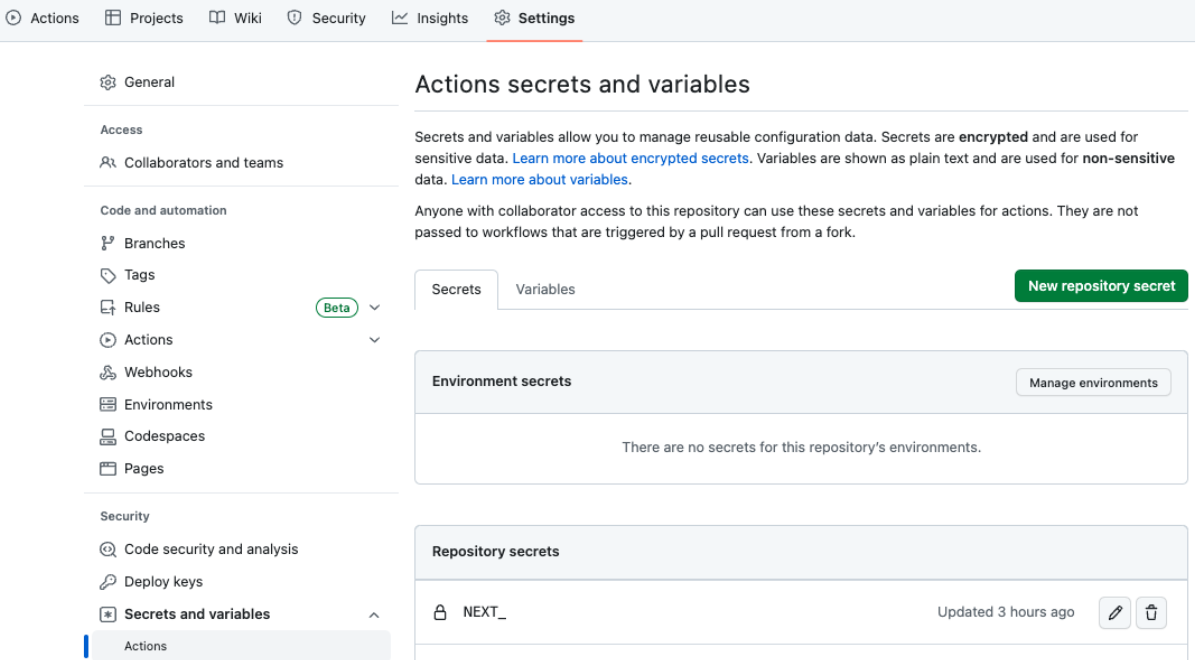Open Learn more about variables link
The image size is (1199, 660).
pyautogui.click(x=541, y=180)
